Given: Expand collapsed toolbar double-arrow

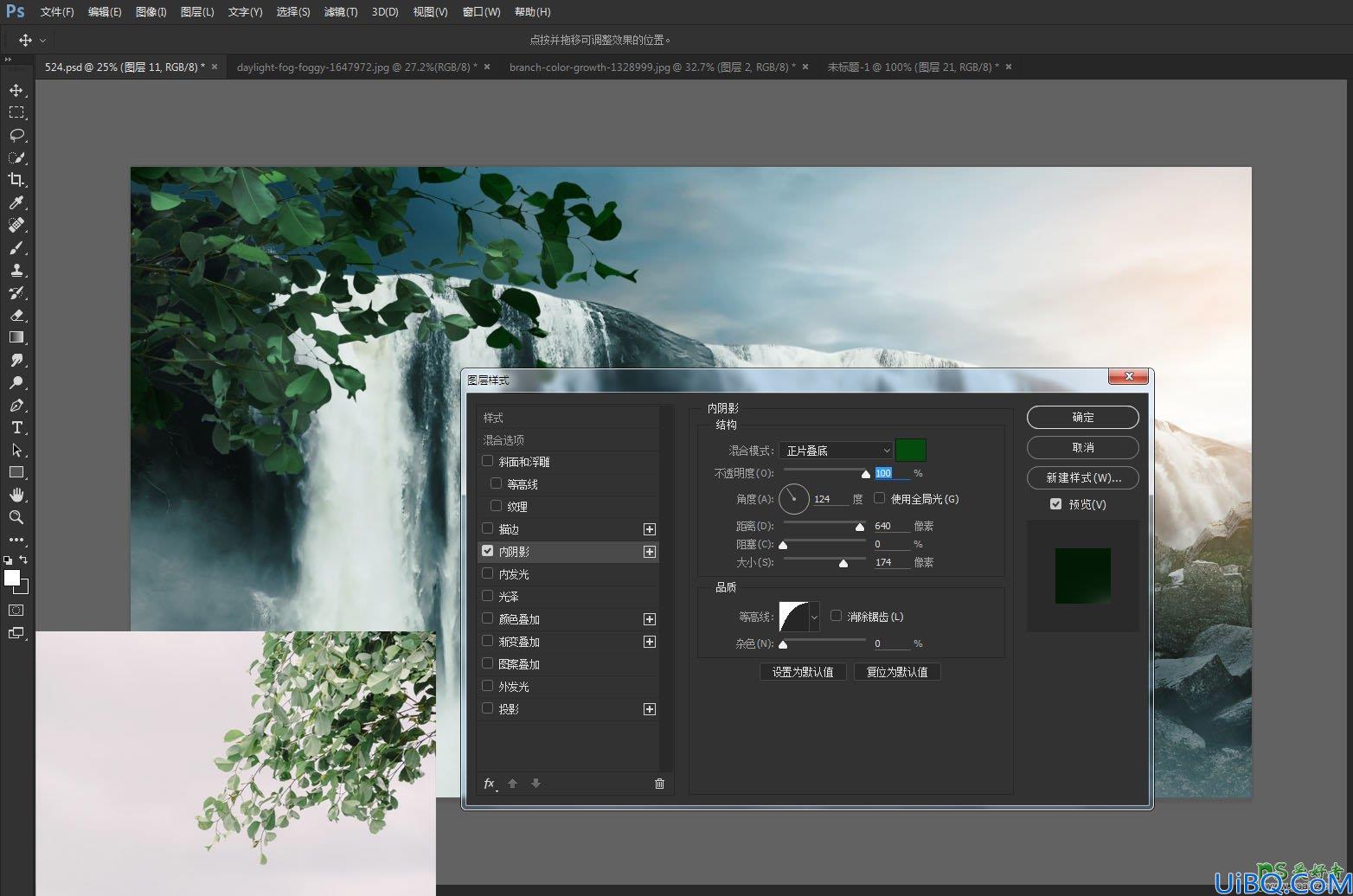Looking at the screenshot, I should pos(8,60).
